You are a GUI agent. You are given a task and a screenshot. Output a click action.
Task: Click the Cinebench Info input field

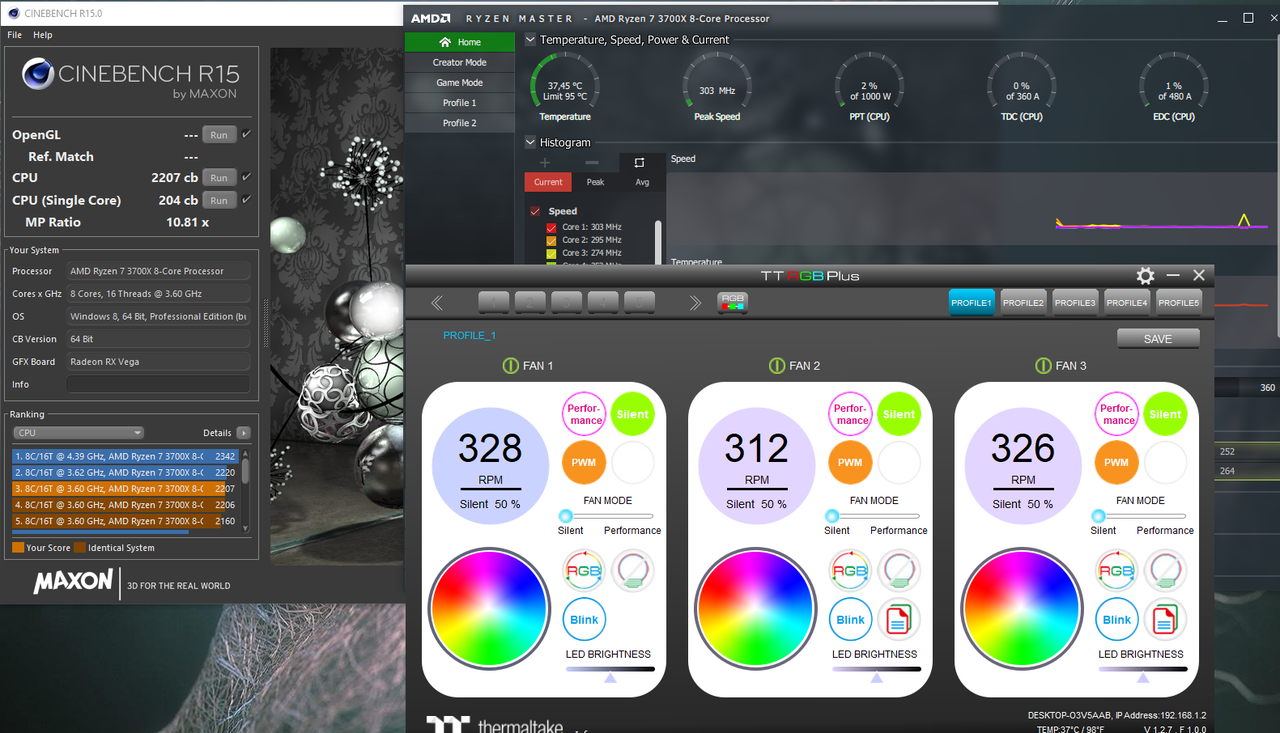pyautogui.click(x=158, y=384)
